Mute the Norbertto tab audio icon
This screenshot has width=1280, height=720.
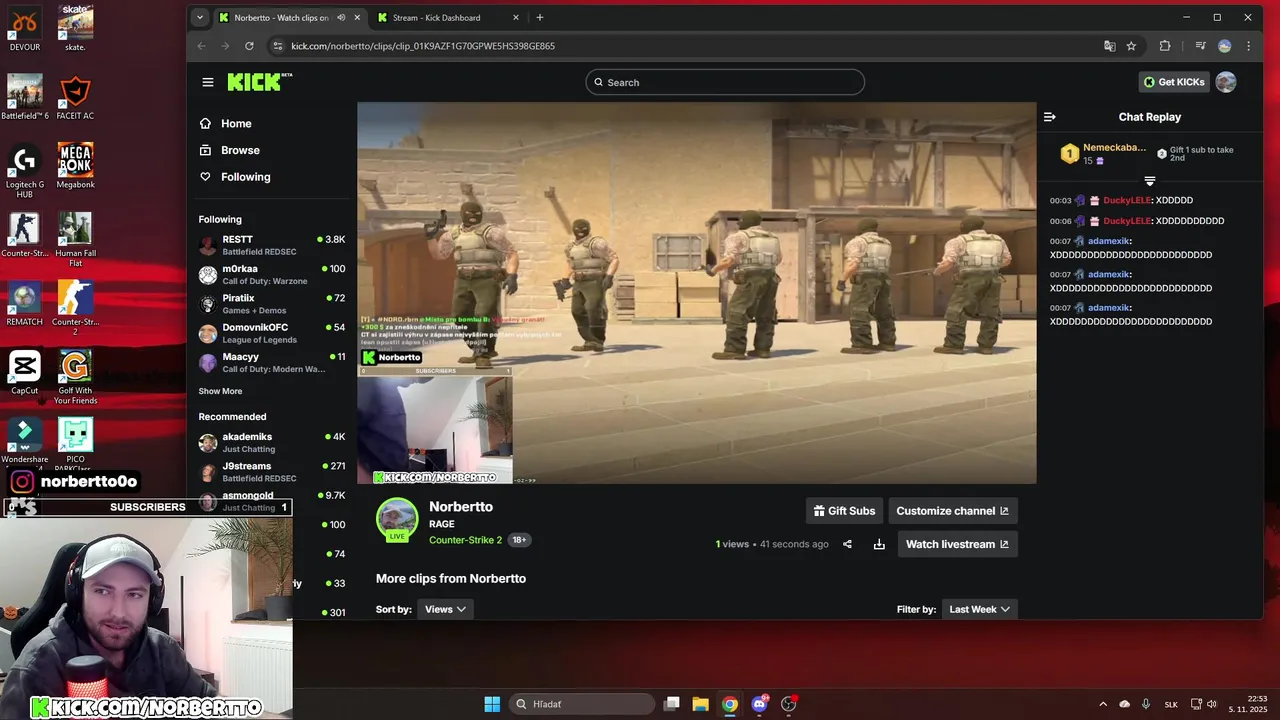(x=341, y=17)
